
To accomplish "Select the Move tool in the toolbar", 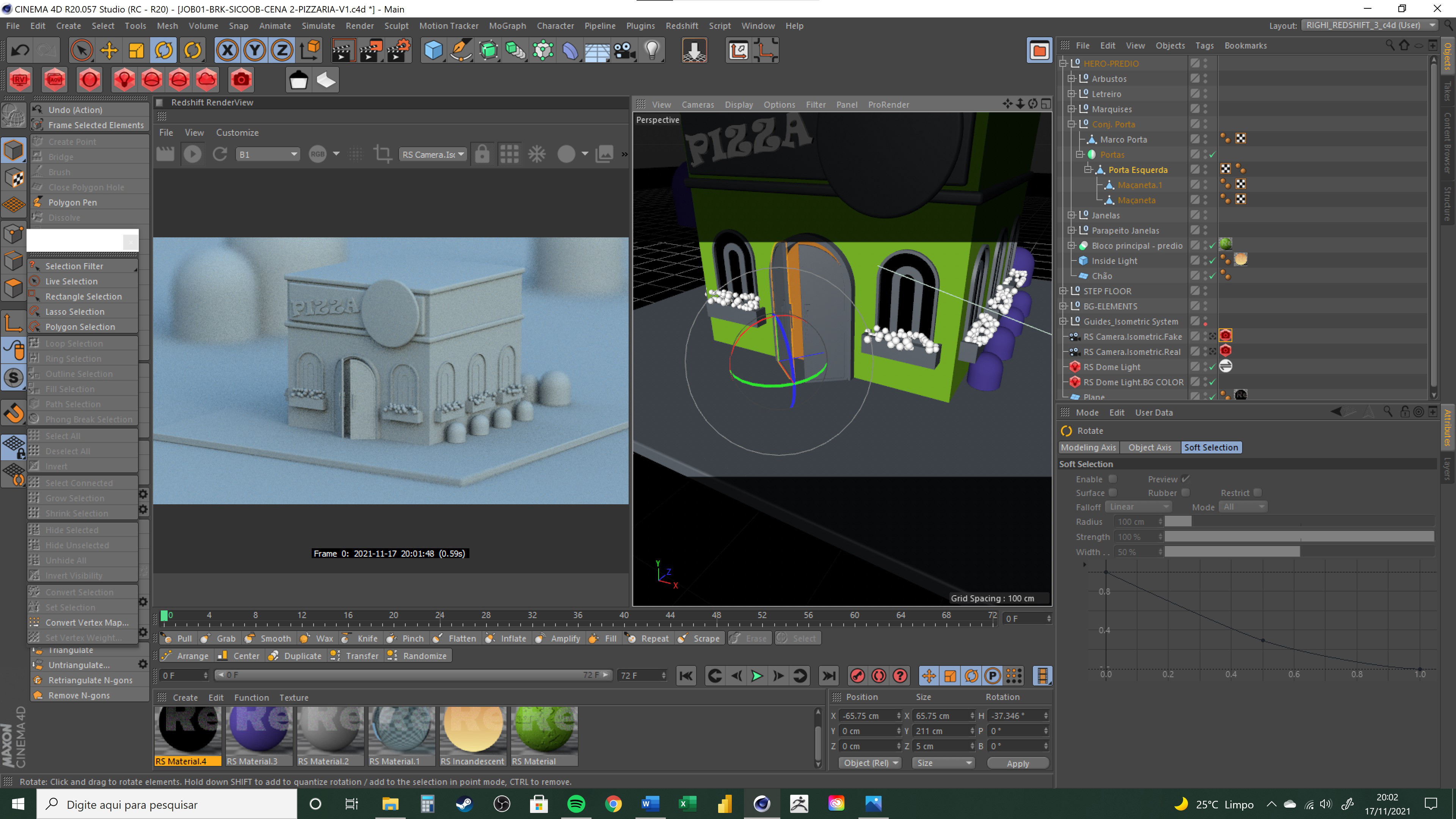I will pos(108,50).
